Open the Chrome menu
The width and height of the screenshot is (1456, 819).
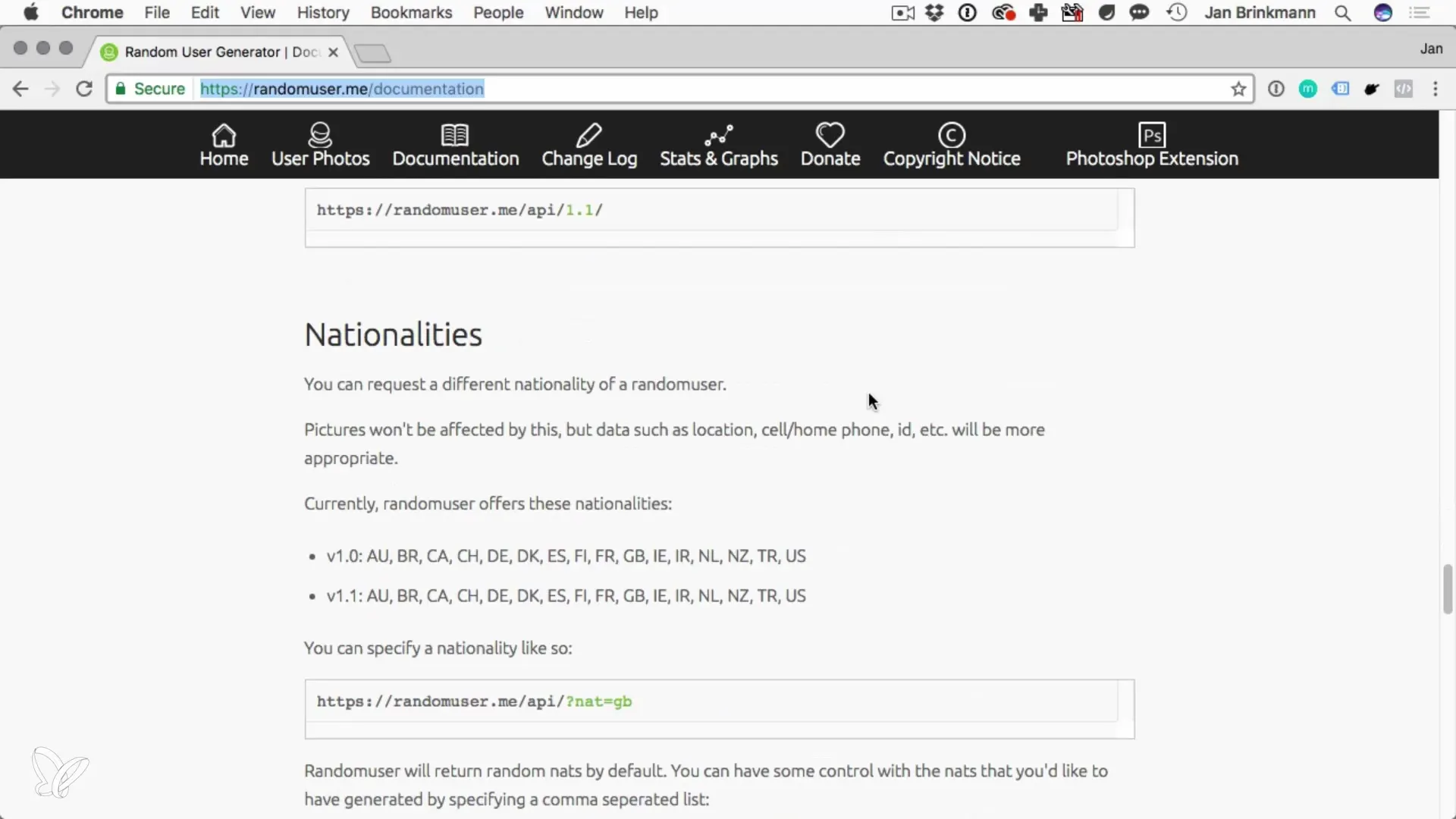coord(92,12)
